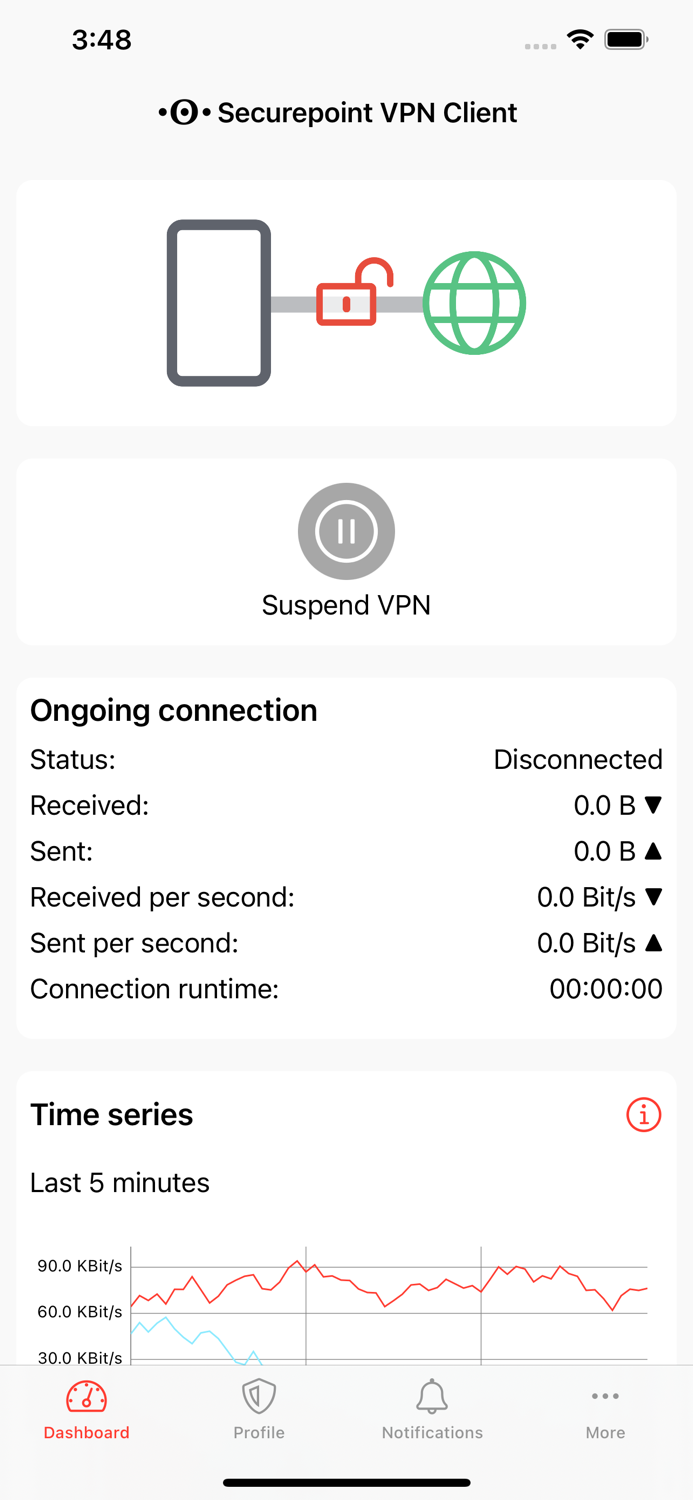Click the Profile shield icon
The height and width of the screenshot is (1500, 693).
click(x=259, y=1396)
